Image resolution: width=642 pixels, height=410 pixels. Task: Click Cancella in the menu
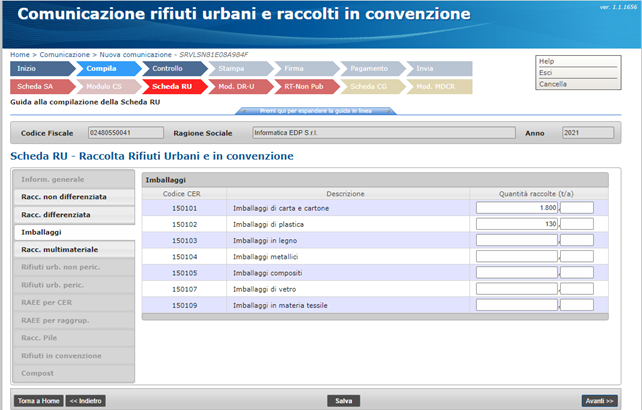click(553, 84)
